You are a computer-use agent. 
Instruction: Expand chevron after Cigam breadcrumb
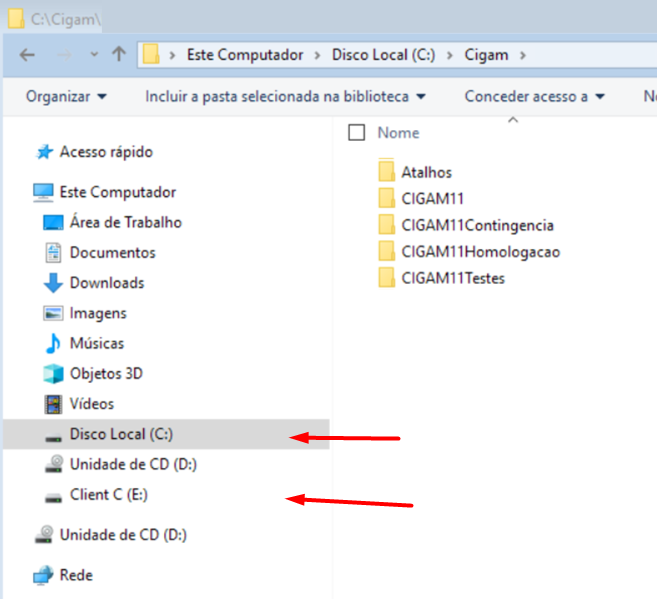[x=522, y=55]
